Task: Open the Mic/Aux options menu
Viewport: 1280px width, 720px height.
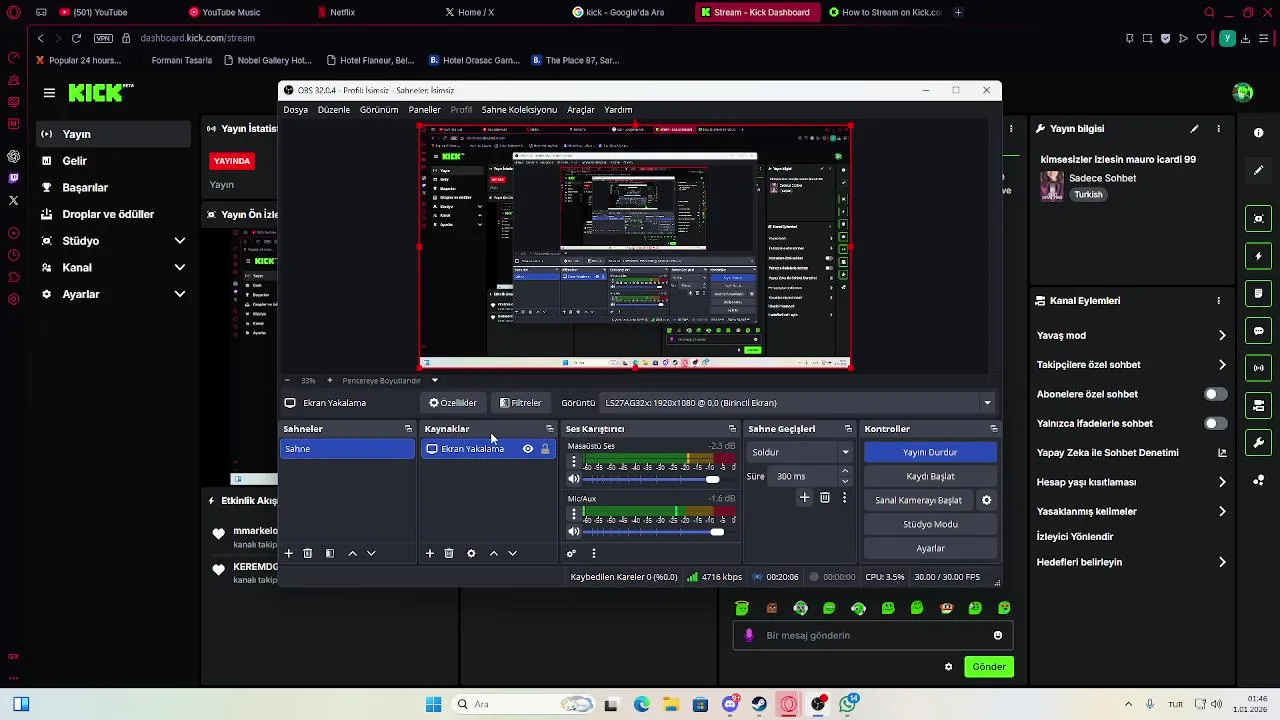Action: click(573, 514)
